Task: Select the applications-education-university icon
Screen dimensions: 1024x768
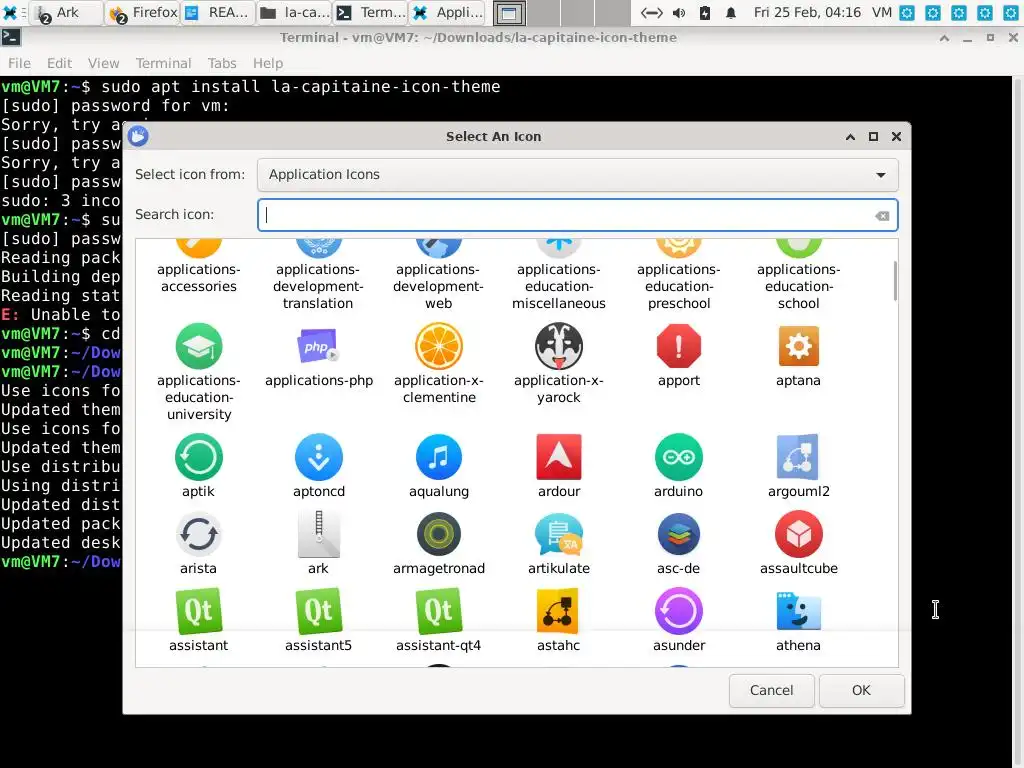Action: 199,346
